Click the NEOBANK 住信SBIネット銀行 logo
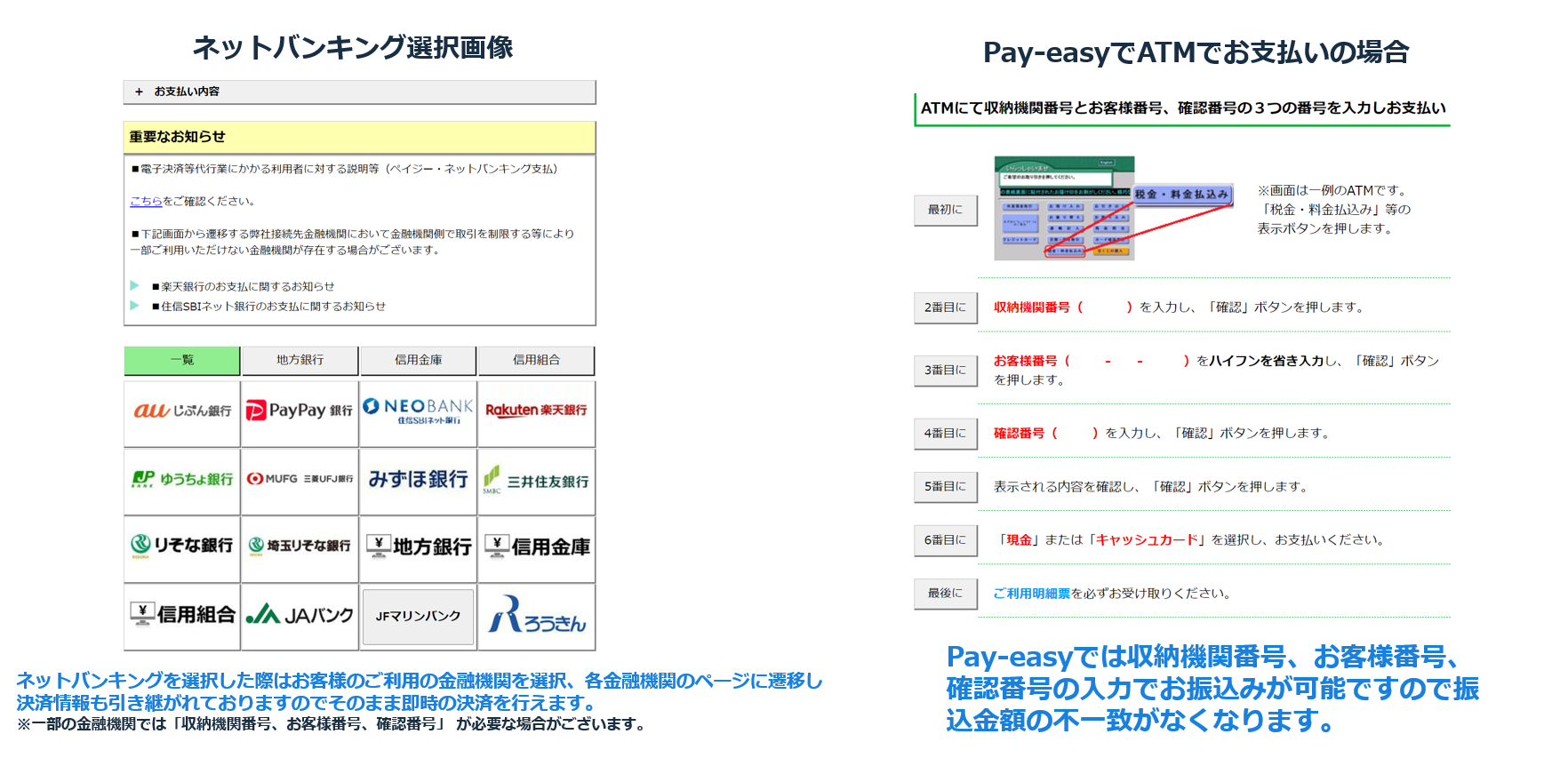The height and width of the screenshot is (758, 1568). 418,411
